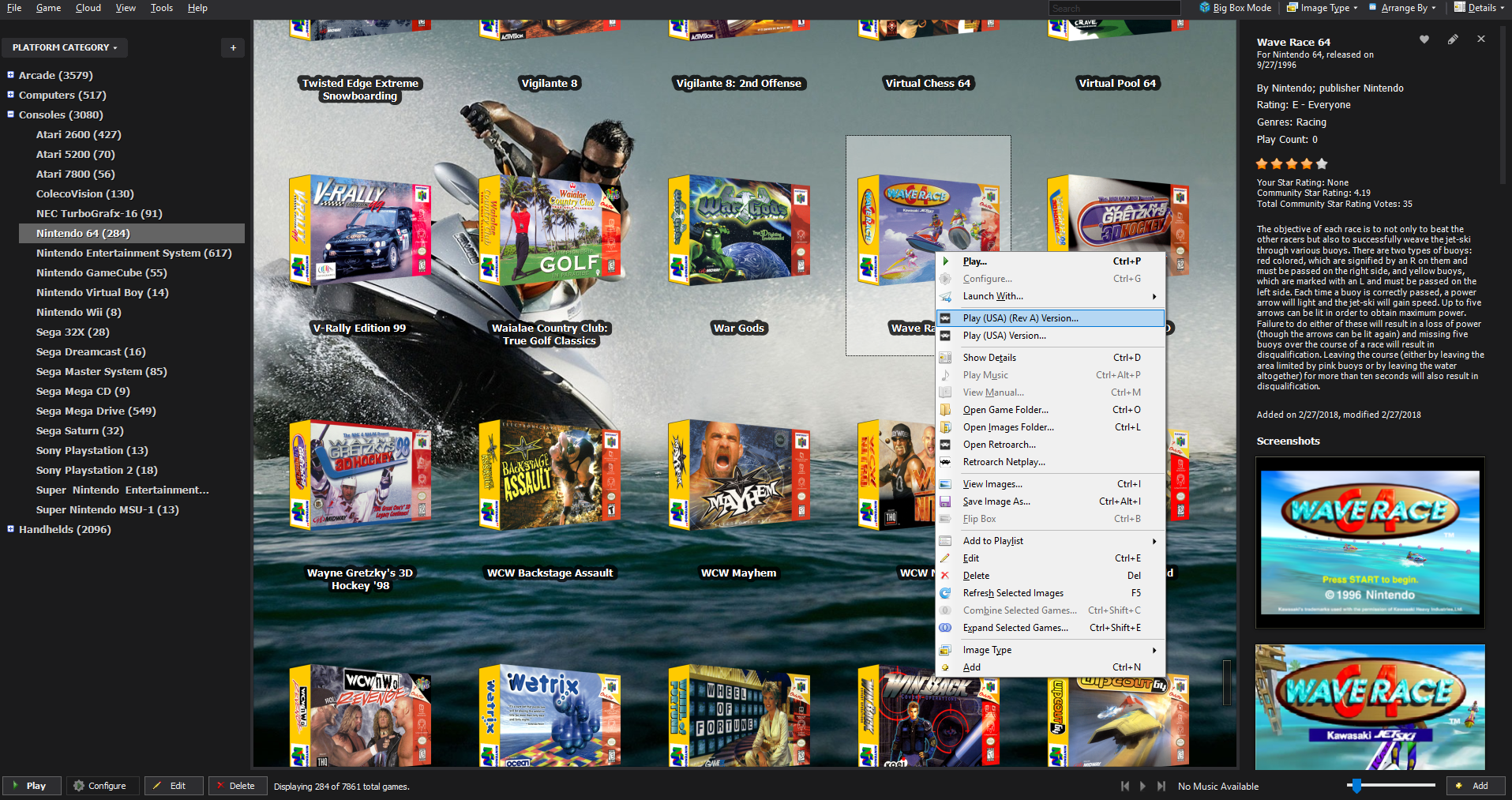The image size is (1512, 800).
Task: Open the Add to Playlist submenu
Action: [1050, 541]
